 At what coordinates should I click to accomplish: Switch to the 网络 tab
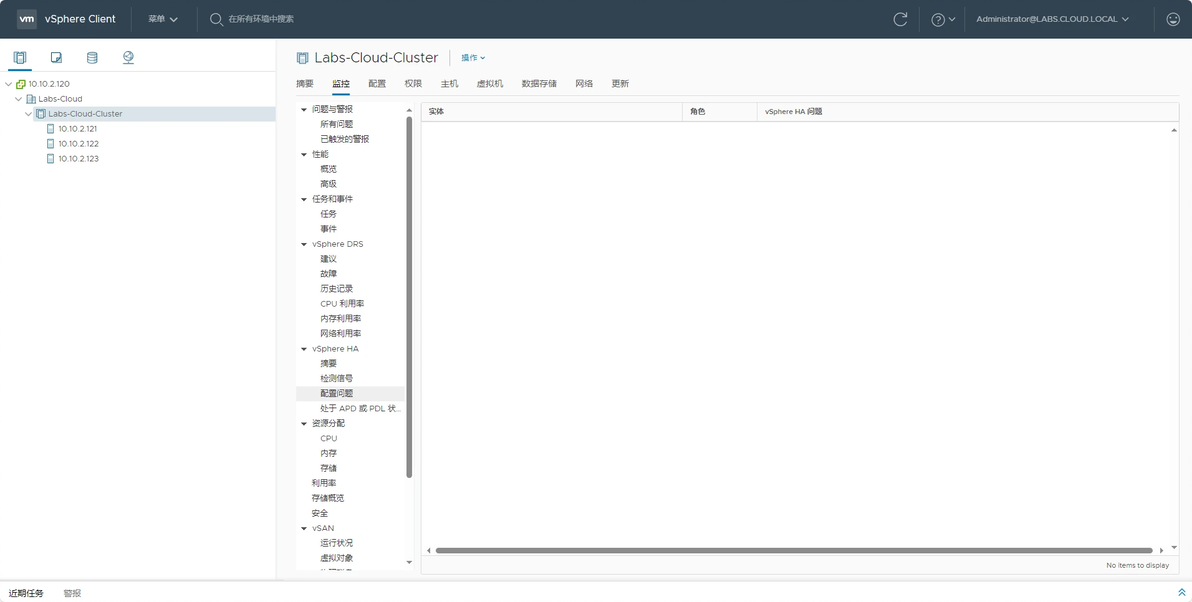[584, 84]
